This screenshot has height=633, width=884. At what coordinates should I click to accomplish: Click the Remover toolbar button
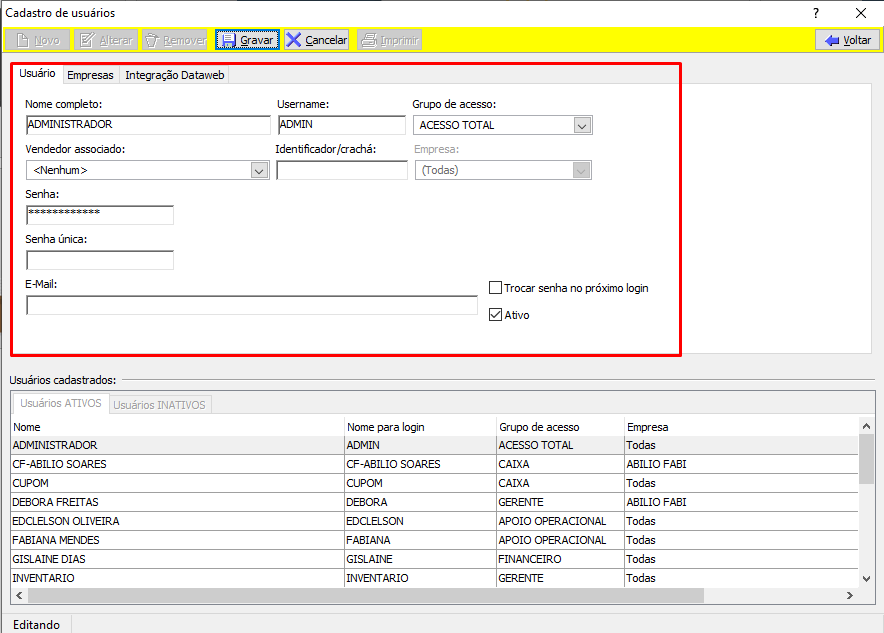[x=175, y=40]
